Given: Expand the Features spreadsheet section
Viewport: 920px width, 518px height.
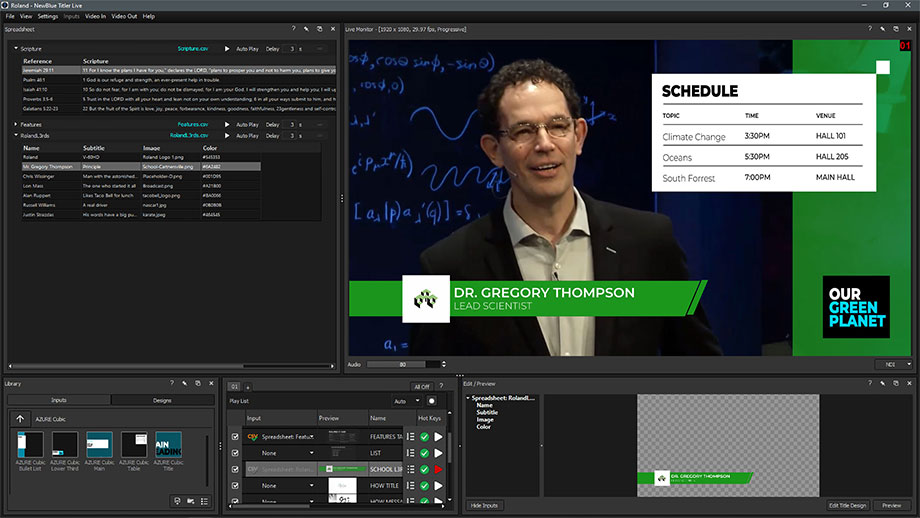Looking at the screenshot, I should point(16,124).
